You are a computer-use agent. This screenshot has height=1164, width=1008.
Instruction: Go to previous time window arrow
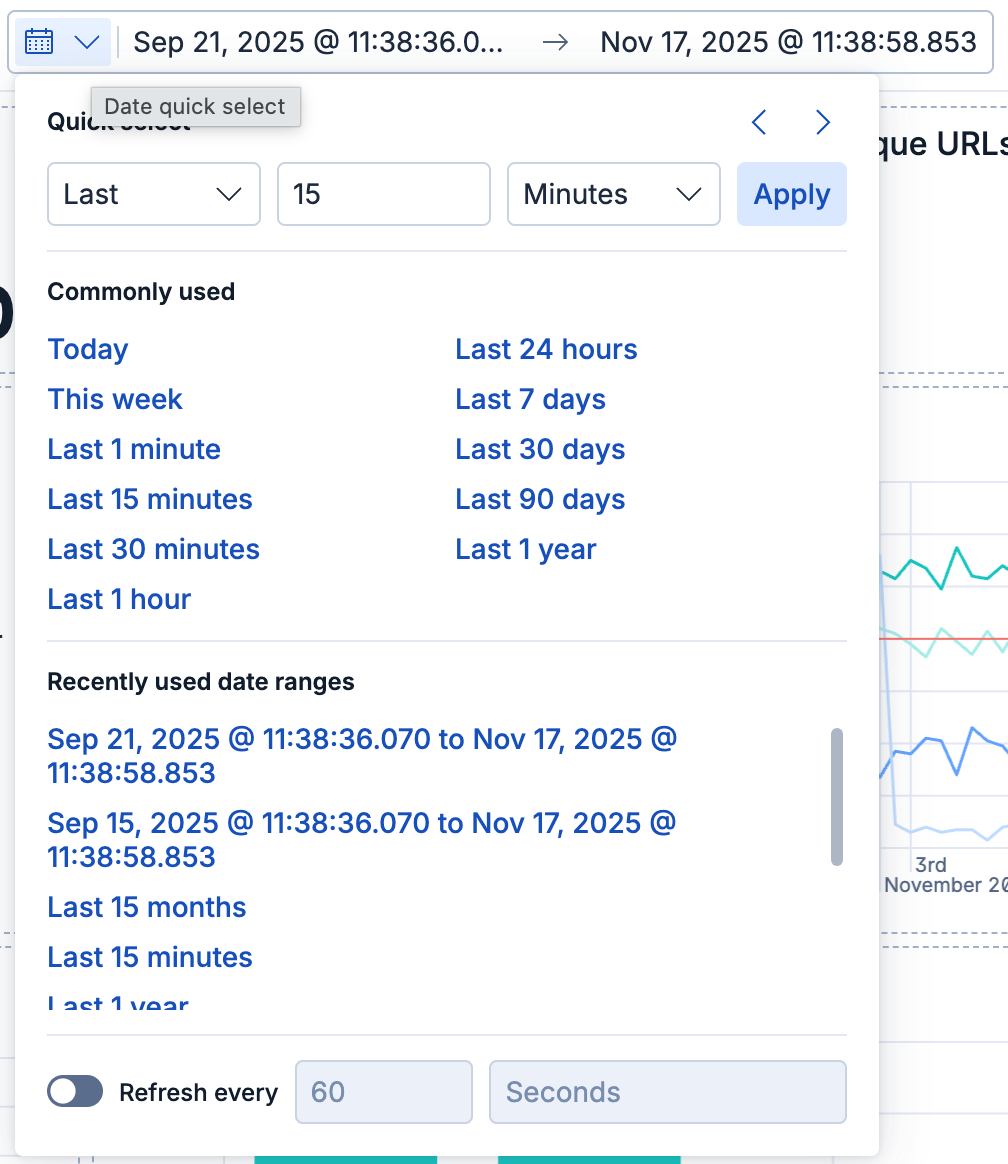coord(760,122)
